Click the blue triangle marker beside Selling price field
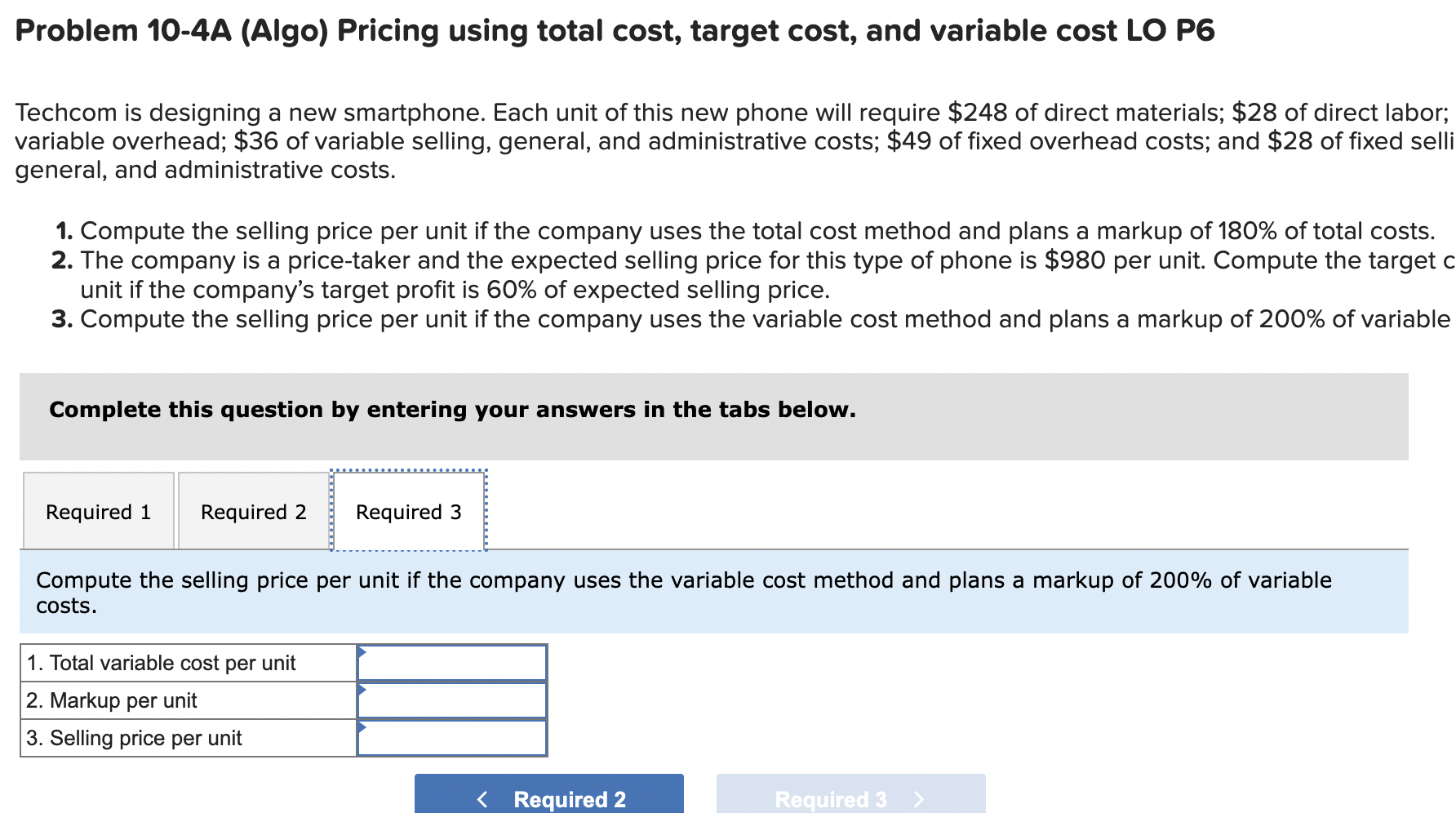Screen dimensions: 1456x813 [361, 728]
